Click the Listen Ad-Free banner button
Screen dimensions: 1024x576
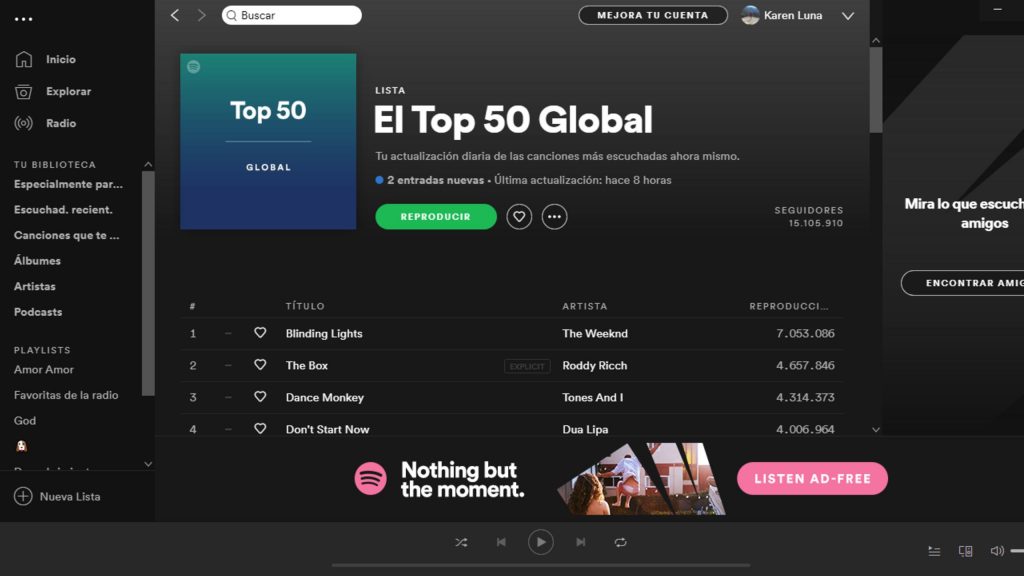click(x=812, y=478)
